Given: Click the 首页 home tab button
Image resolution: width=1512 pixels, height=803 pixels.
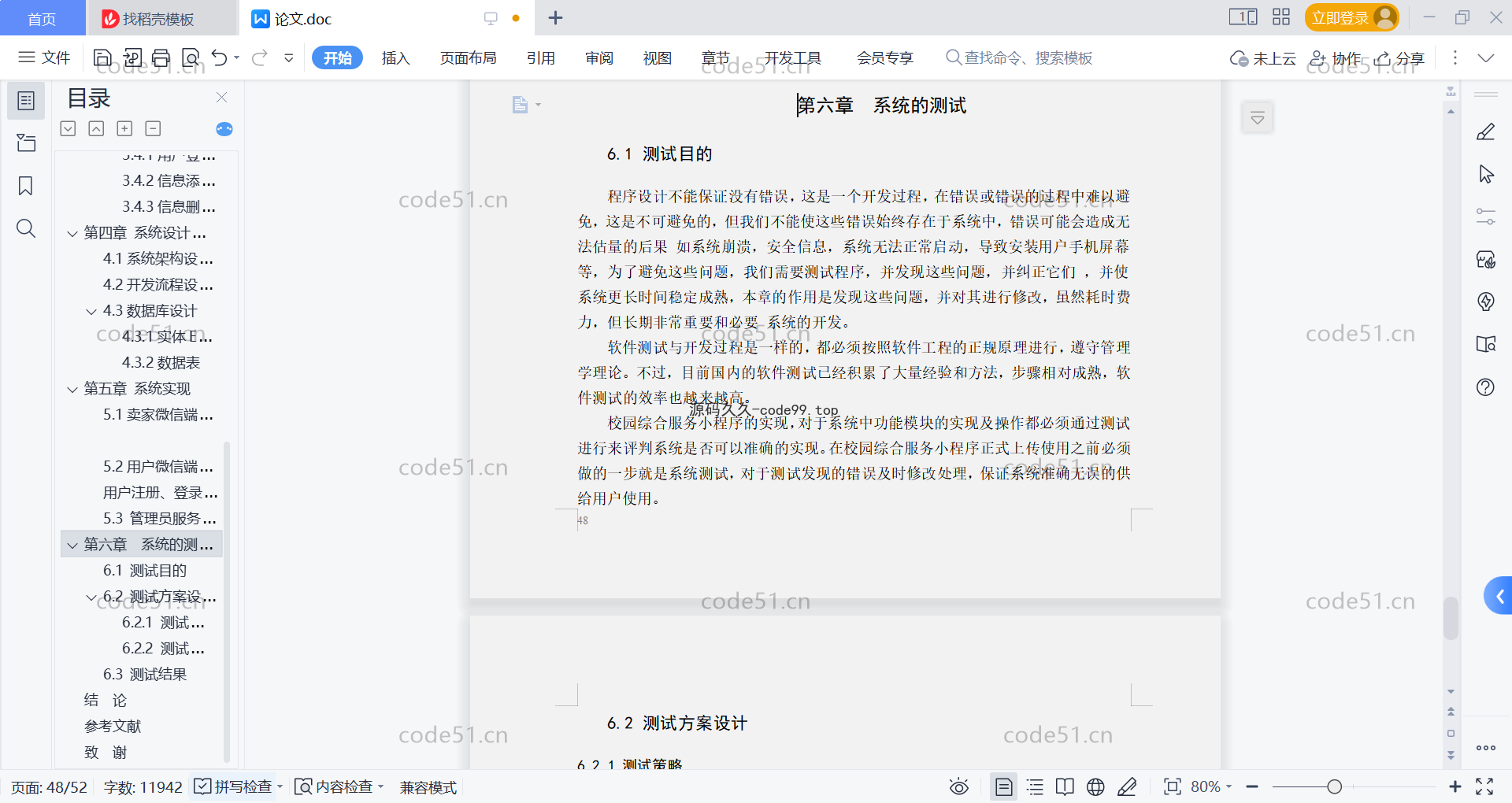Looking at the screenshot, I should coord(43,18).
